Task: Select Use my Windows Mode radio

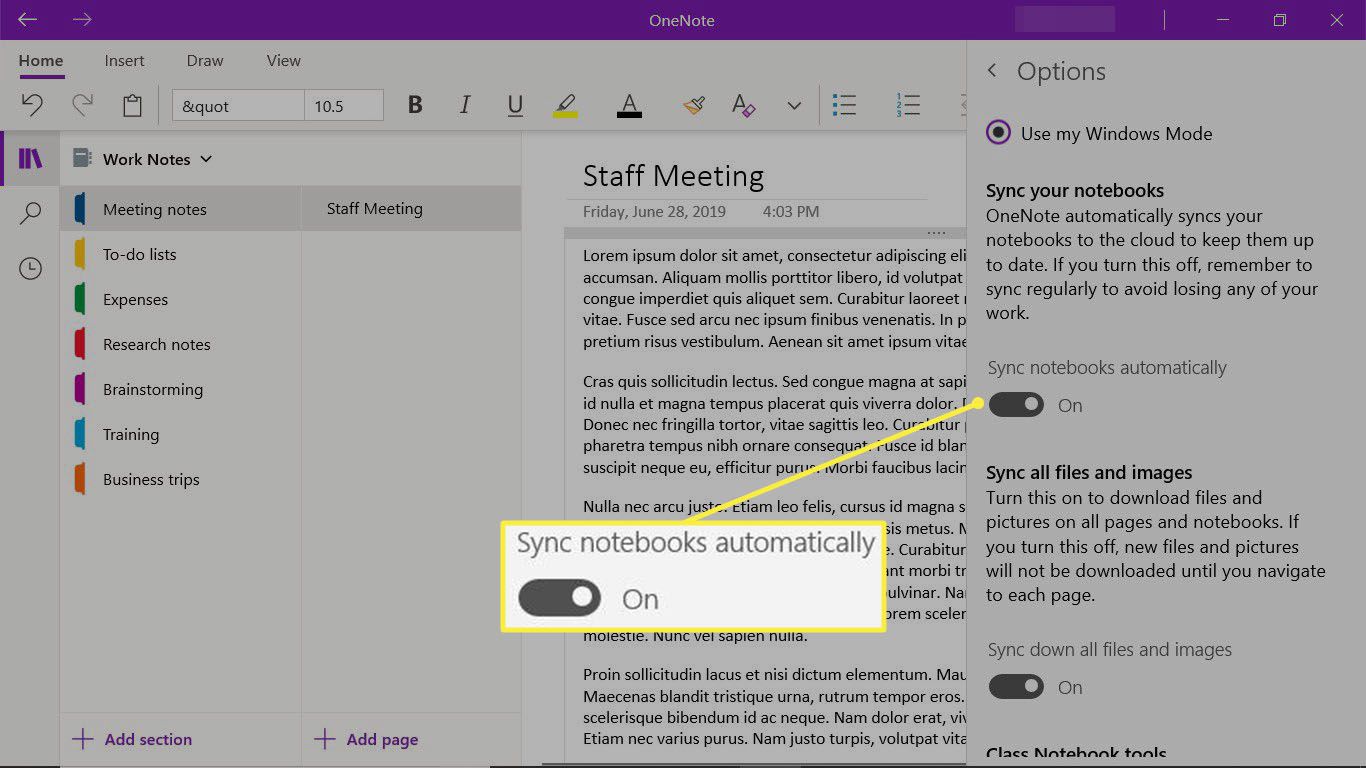Action: pos(998,133)
